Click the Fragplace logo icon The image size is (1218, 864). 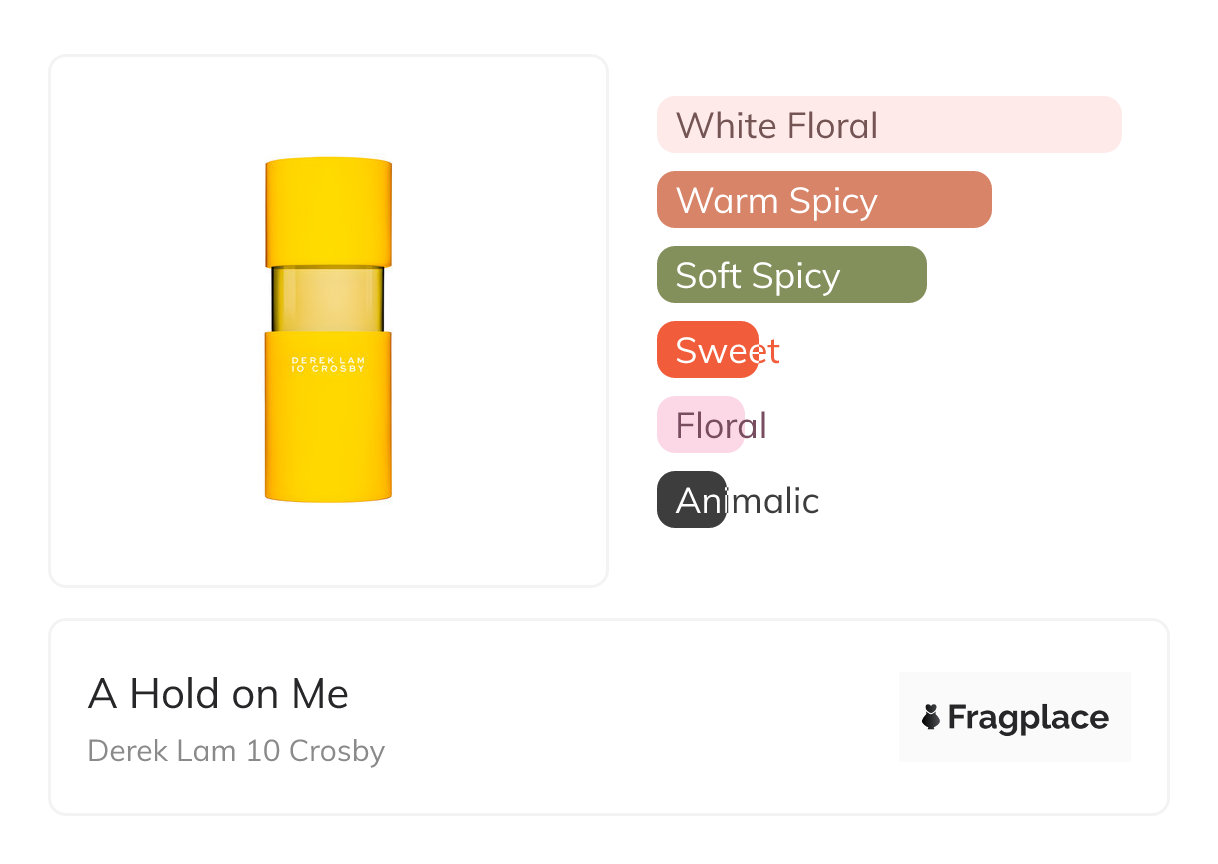[x=931, y=717]
